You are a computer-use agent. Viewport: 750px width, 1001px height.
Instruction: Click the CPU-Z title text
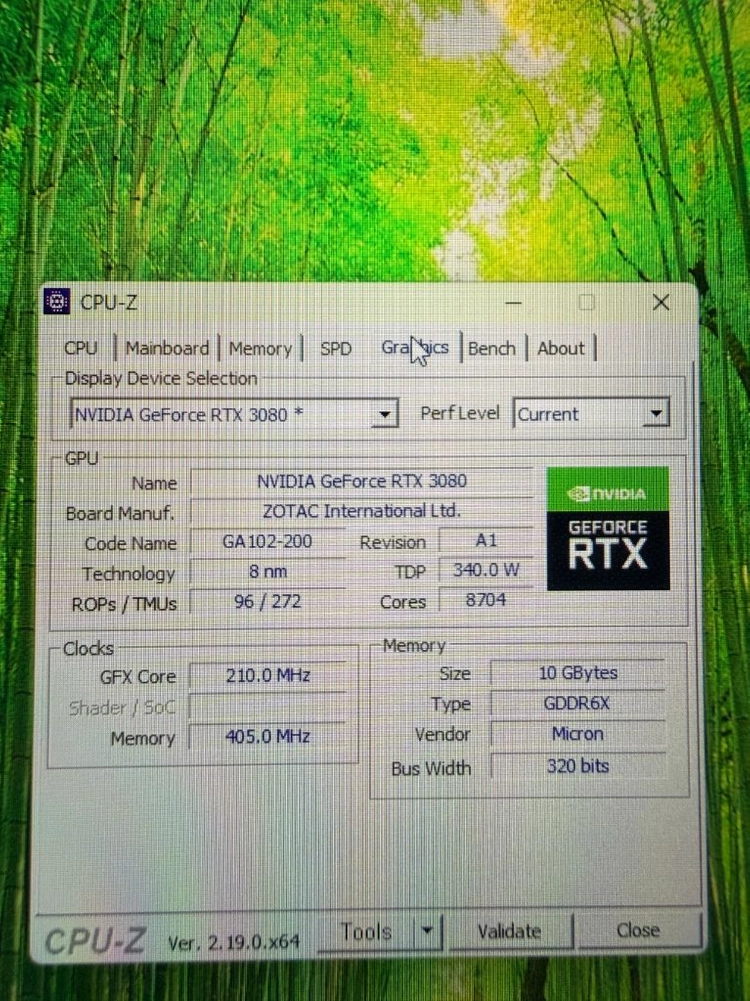click(x=109, y=302)
